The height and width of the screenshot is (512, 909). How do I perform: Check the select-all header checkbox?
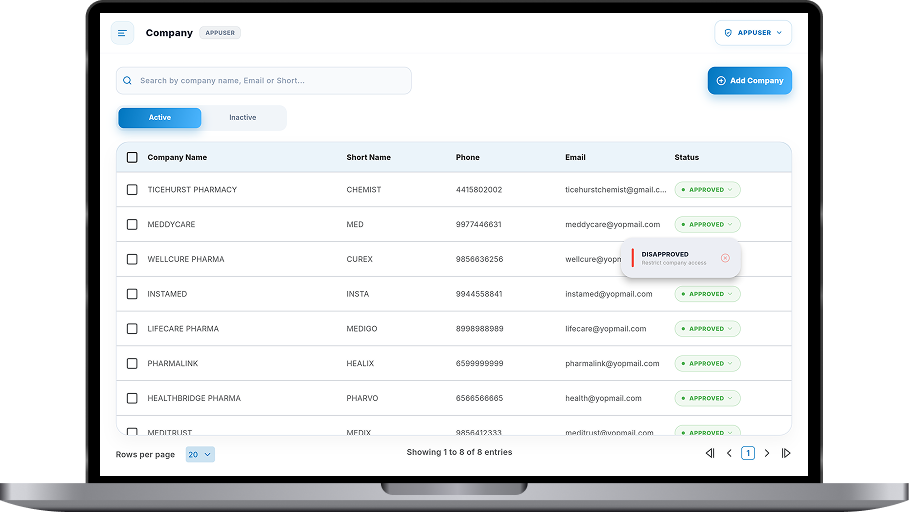point(132,157)
